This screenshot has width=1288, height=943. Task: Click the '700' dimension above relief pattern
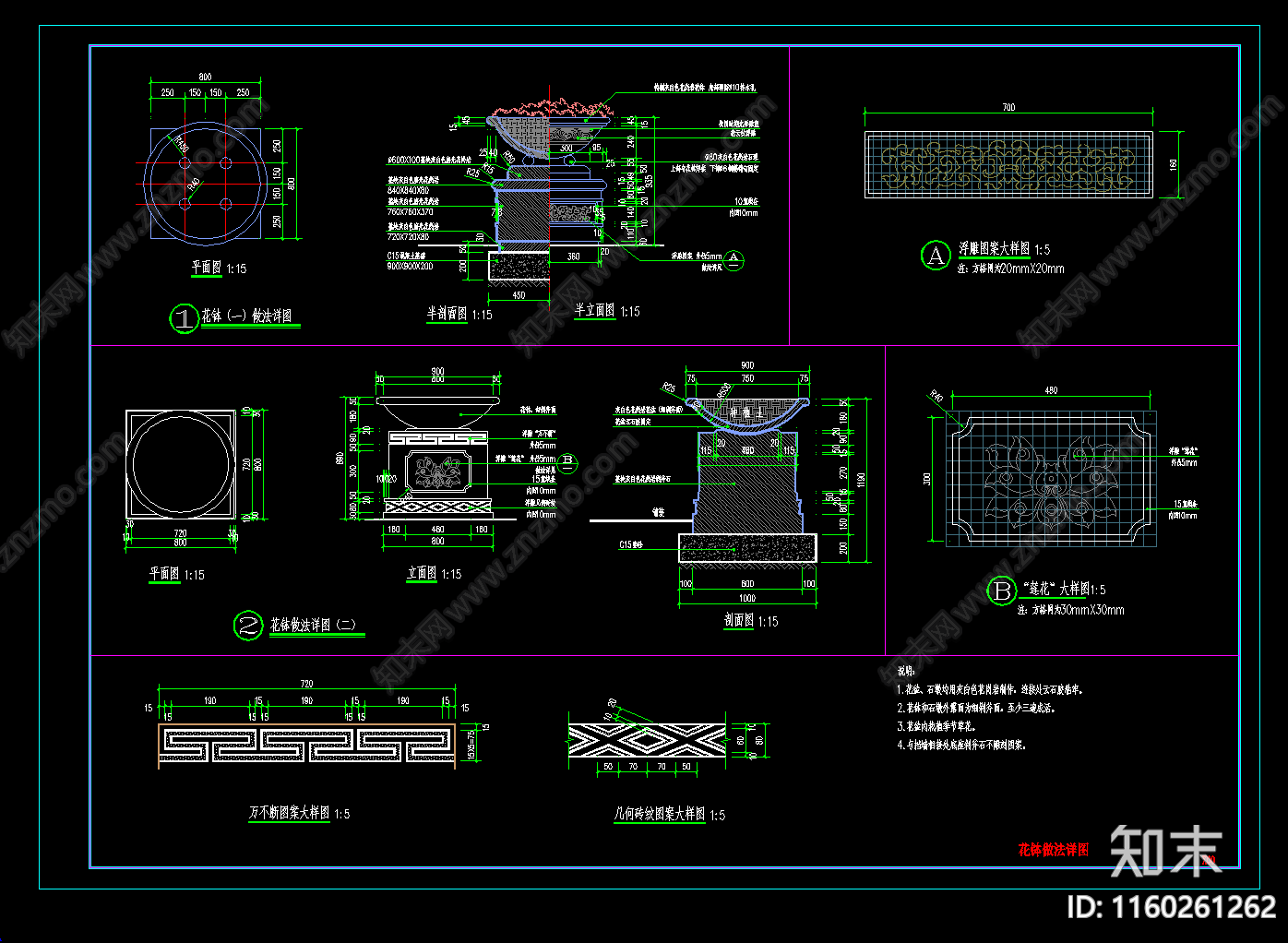1008,108
